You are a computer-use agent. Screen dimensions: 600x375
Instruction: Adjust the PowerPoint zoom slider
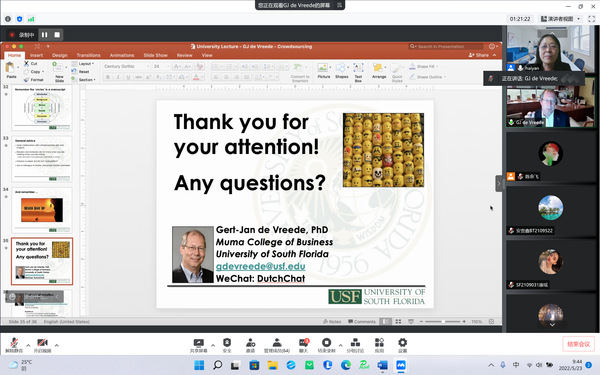pos(443,321)
